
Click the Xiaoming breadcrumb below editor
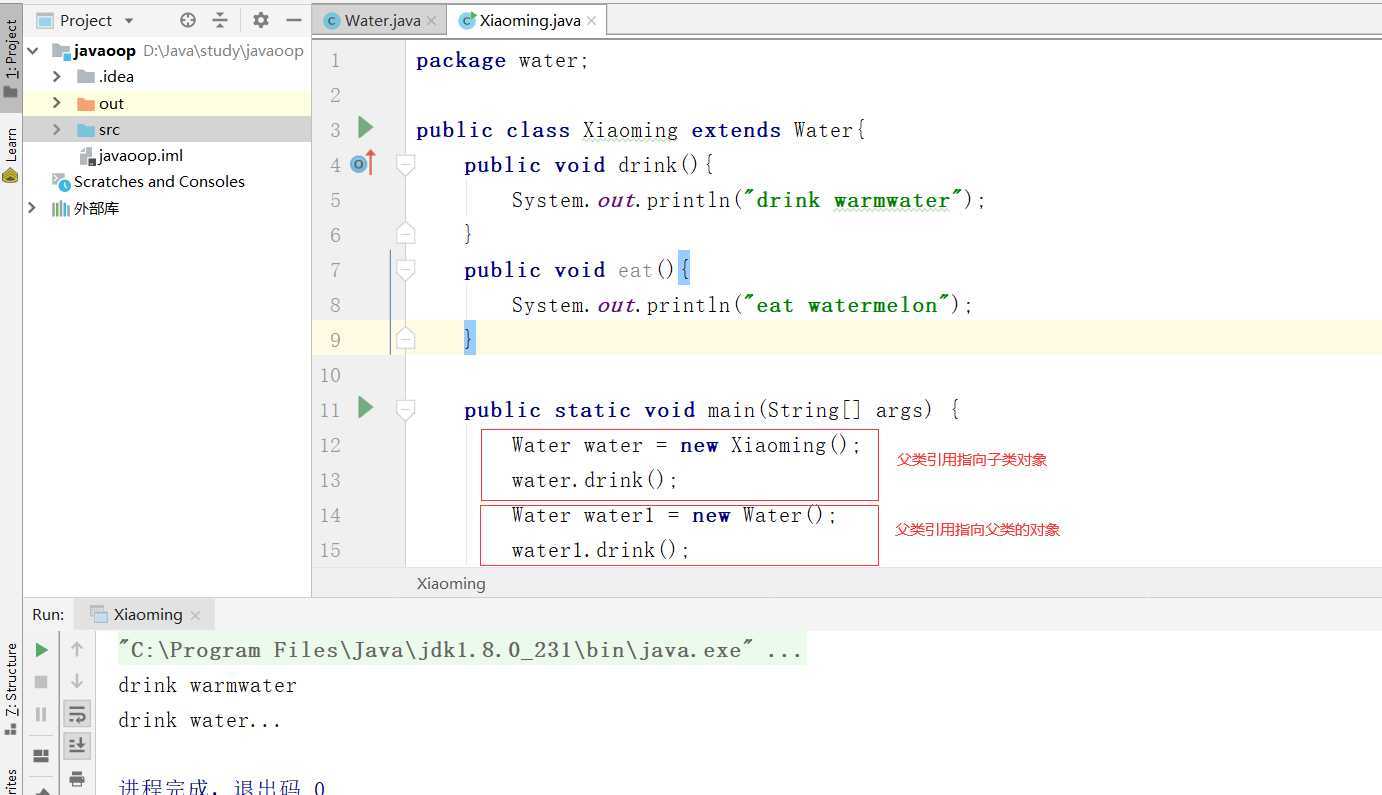pos(451,583)
